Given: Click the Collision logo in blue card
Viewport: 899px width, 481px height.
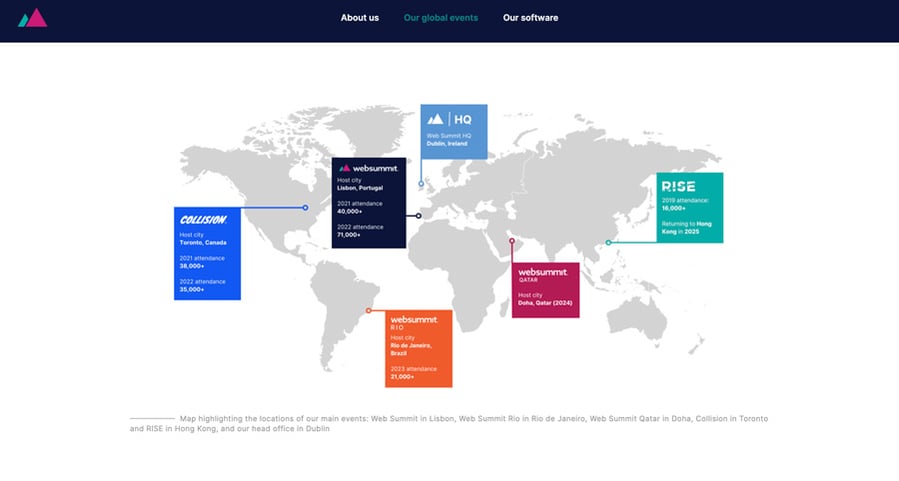Looking at the screenshot, I should click(x=204, y=220).
